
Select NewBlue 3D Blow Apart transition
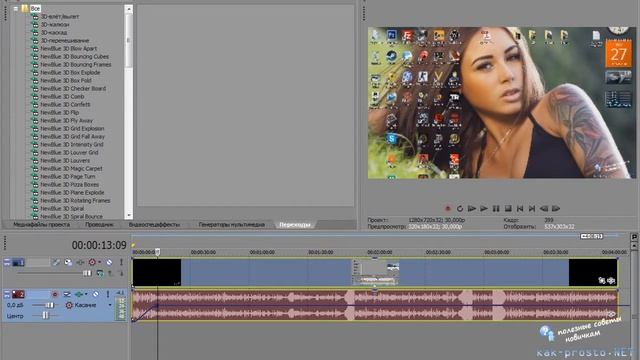[x=69, y=49]
